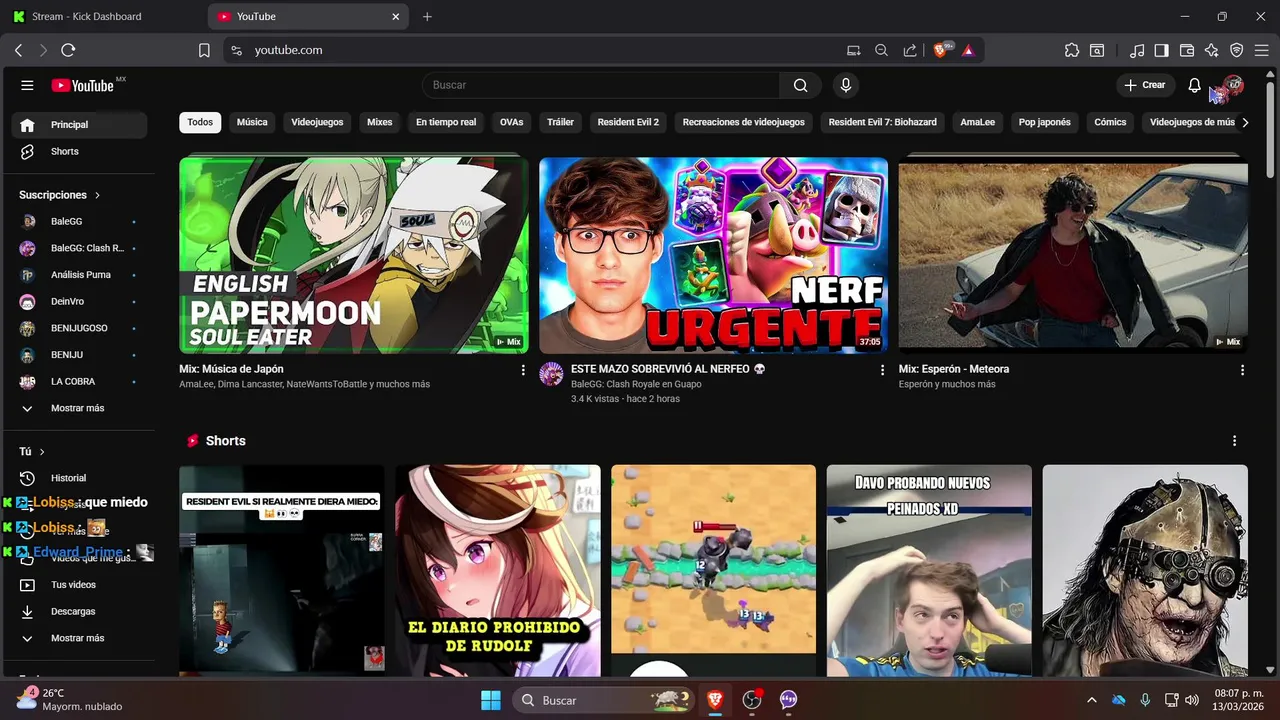Screen dimensions: 1280x720
Task: Open Brave Leo AI icon
Action: coord(1212,50)
